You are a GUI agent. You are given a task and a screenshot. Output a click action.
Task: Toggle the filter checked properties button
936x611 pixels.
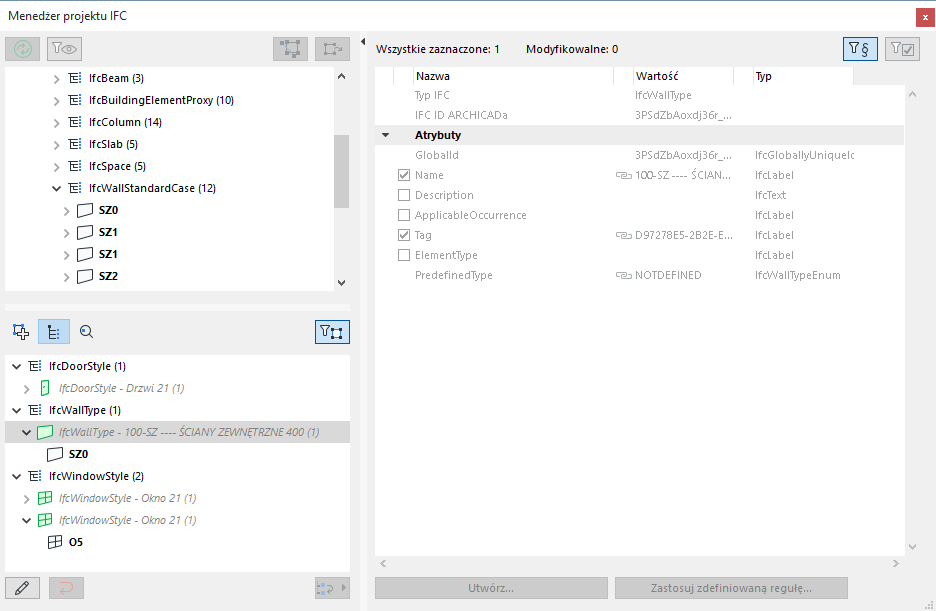click(902, 49)
